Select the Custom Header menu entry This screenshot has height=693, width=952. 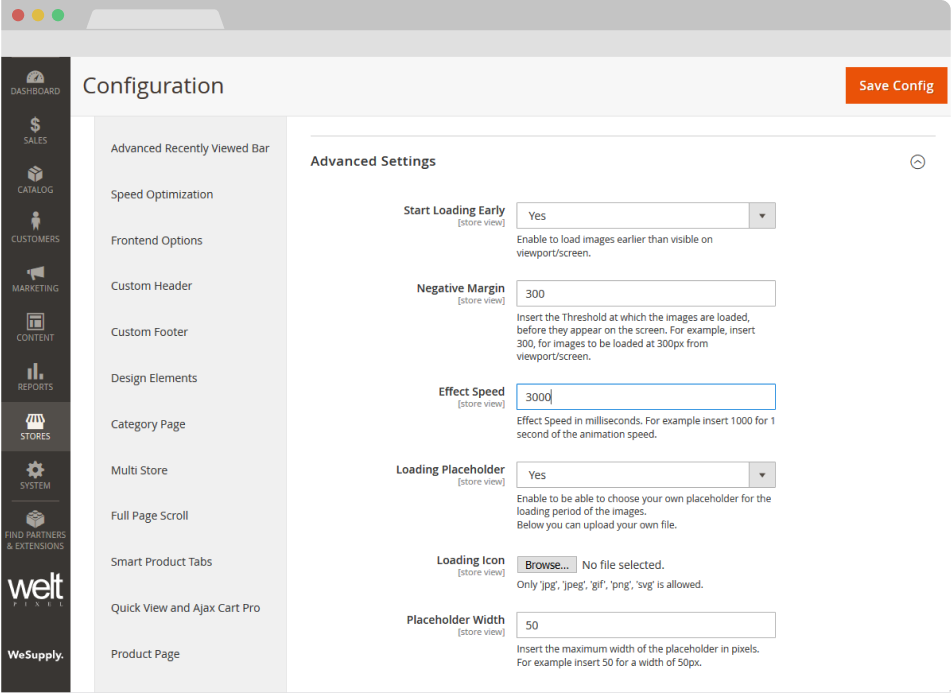[151, 285]
